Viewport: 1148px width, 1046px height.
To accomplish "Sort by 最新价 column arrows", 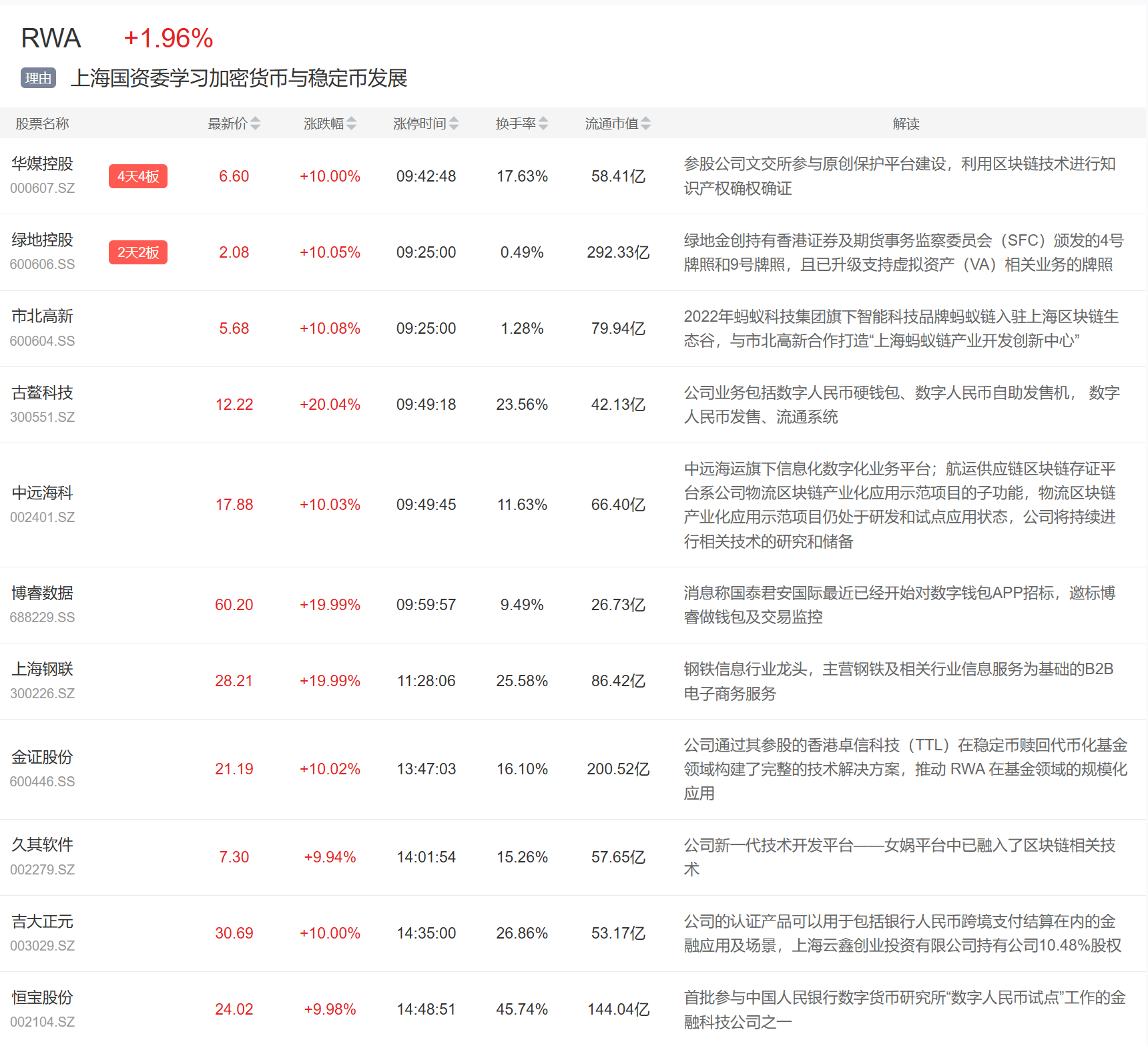I will (255, 123).
